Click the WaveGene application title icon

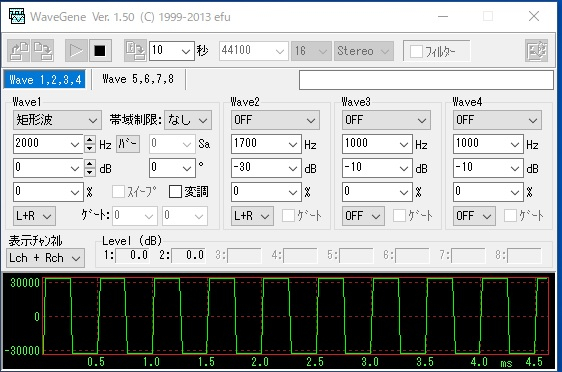tap(16, 16)
